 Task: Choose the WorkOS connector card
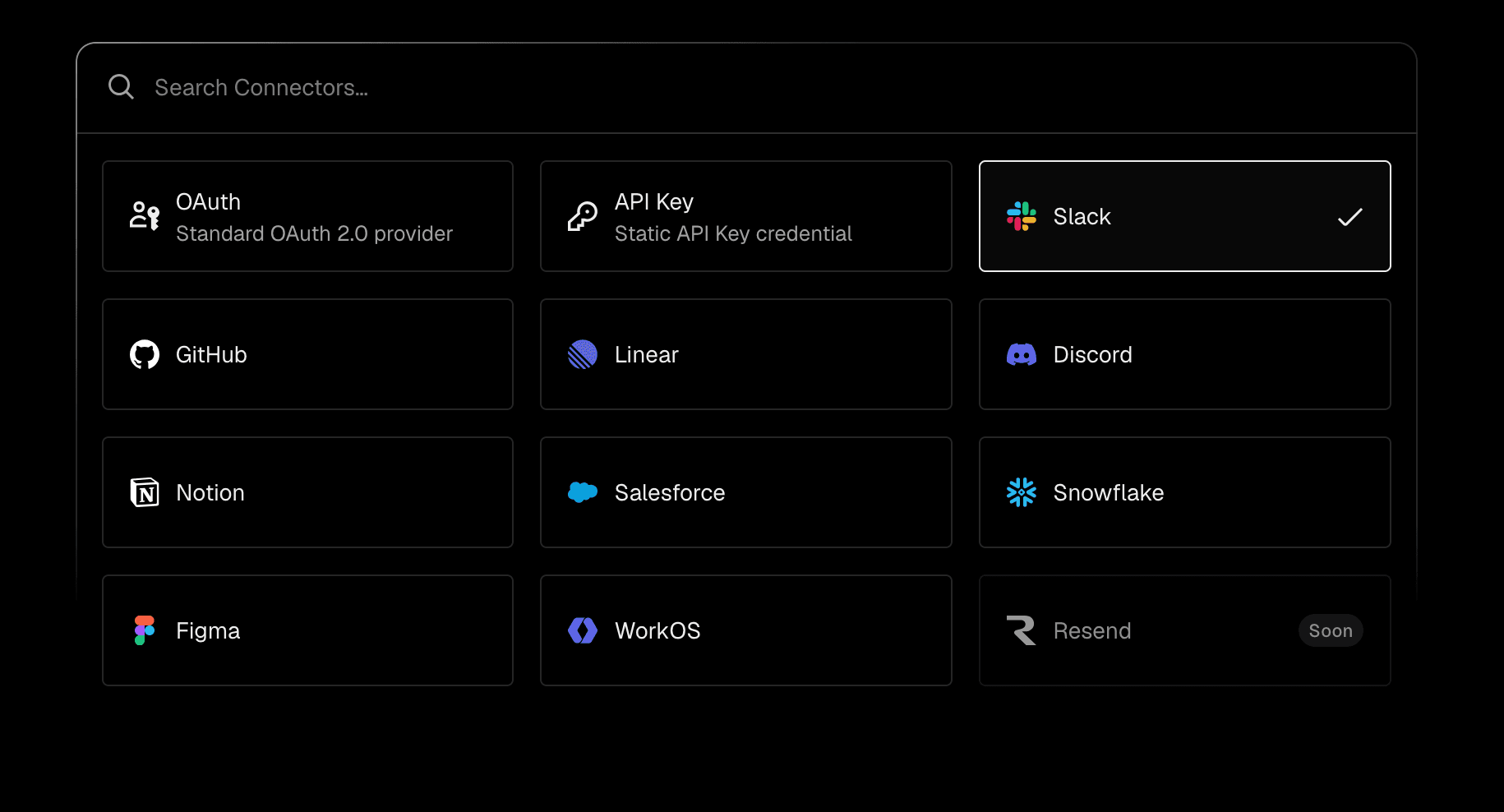coord(746,630)
